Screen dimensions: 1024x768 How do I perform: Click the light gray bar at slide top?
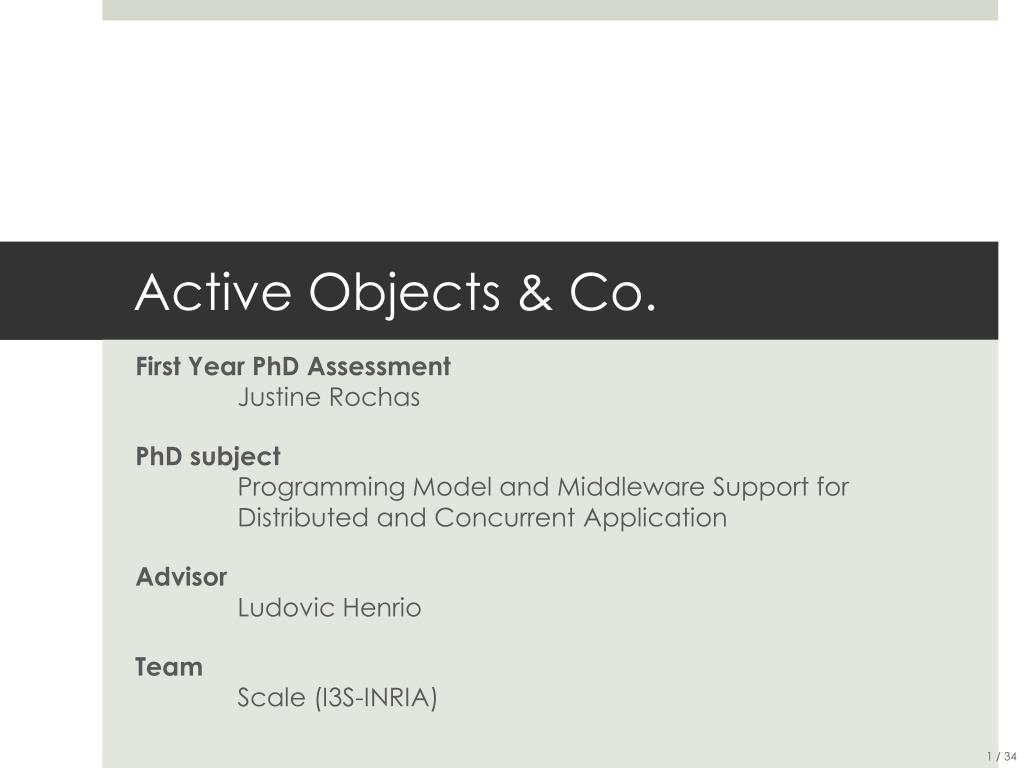pyautogui.click(x=550, y=10)
